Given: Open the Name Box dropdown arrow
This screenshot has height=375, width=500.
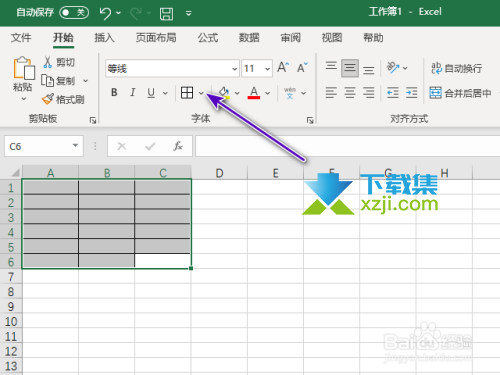Looking at the screenshot, I should 75,145.
